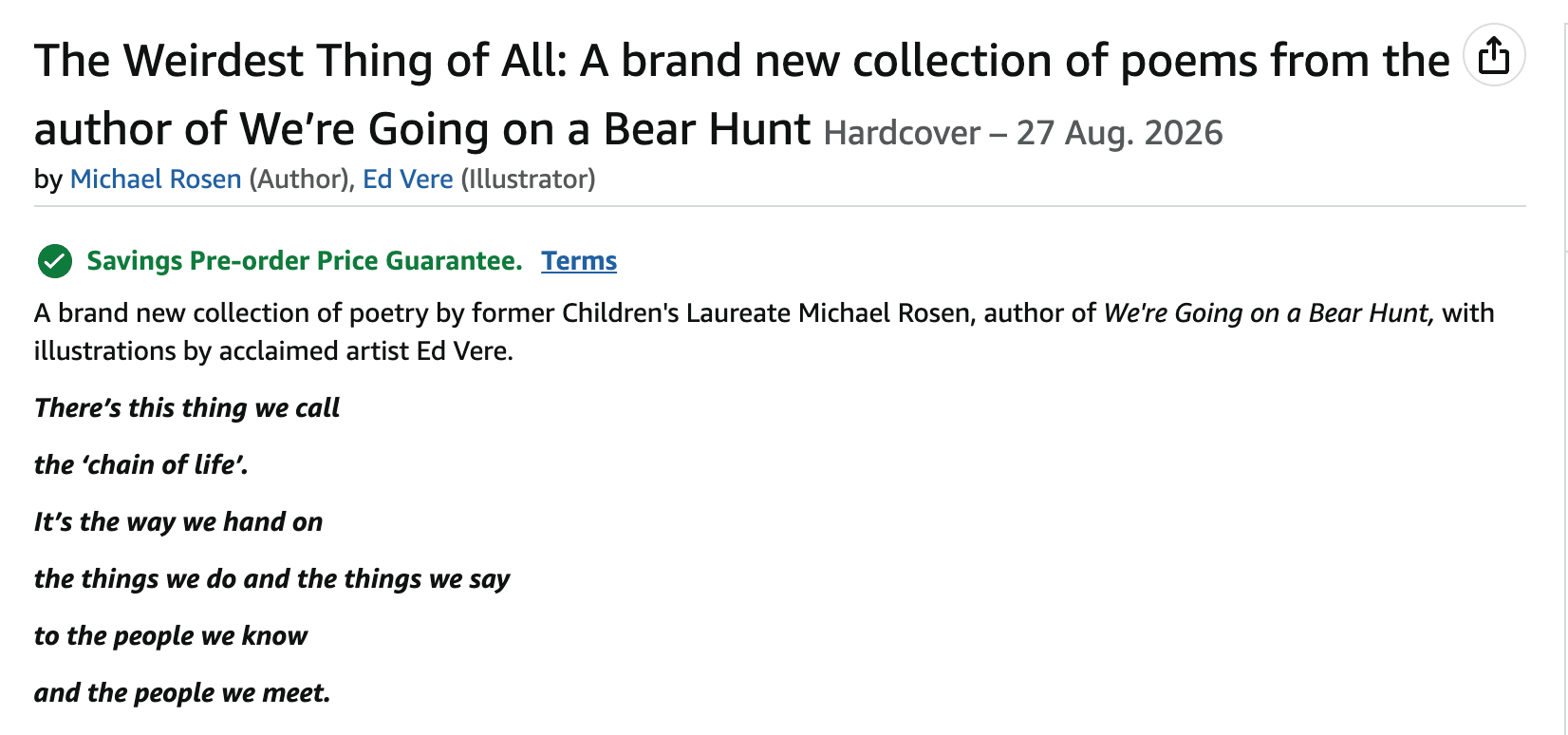Click the line 'the 'chain of life'.'
The width and height of the screenshot is (1568, 735).
(x=140, y=465)
